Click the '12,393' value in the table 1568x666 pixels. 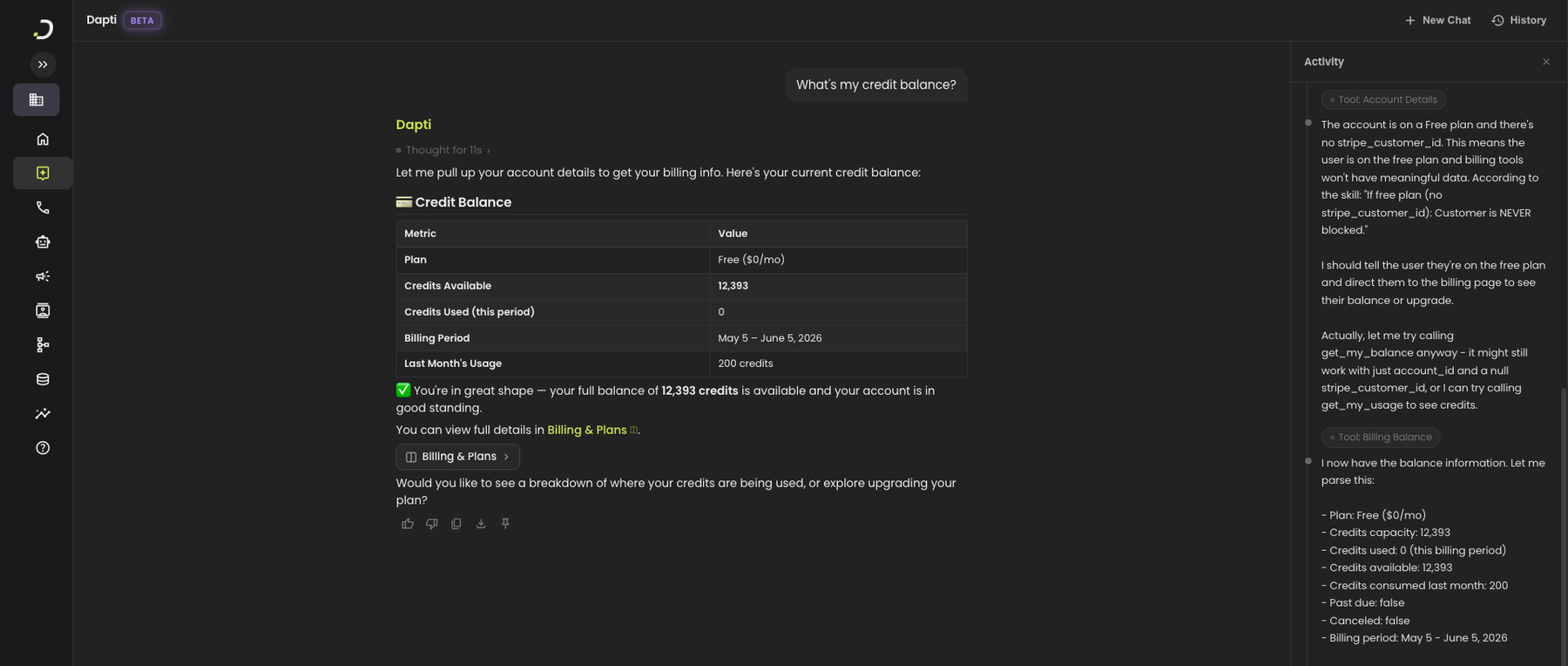733,286
